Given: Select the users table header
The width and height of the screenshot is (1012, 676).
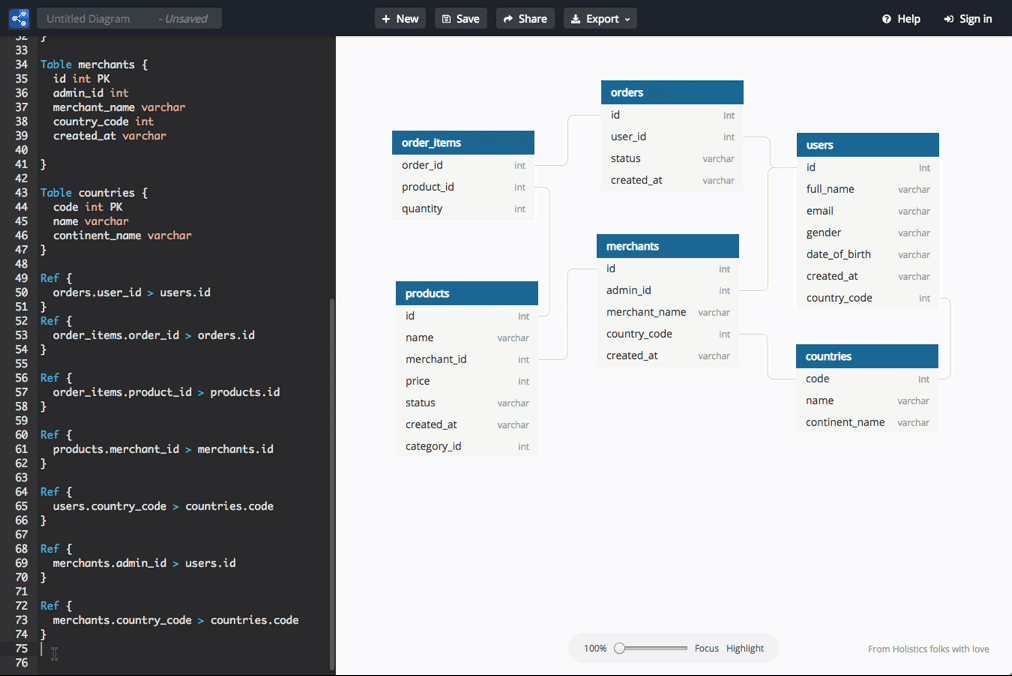Looking at the screenshot, I should 866,144.
